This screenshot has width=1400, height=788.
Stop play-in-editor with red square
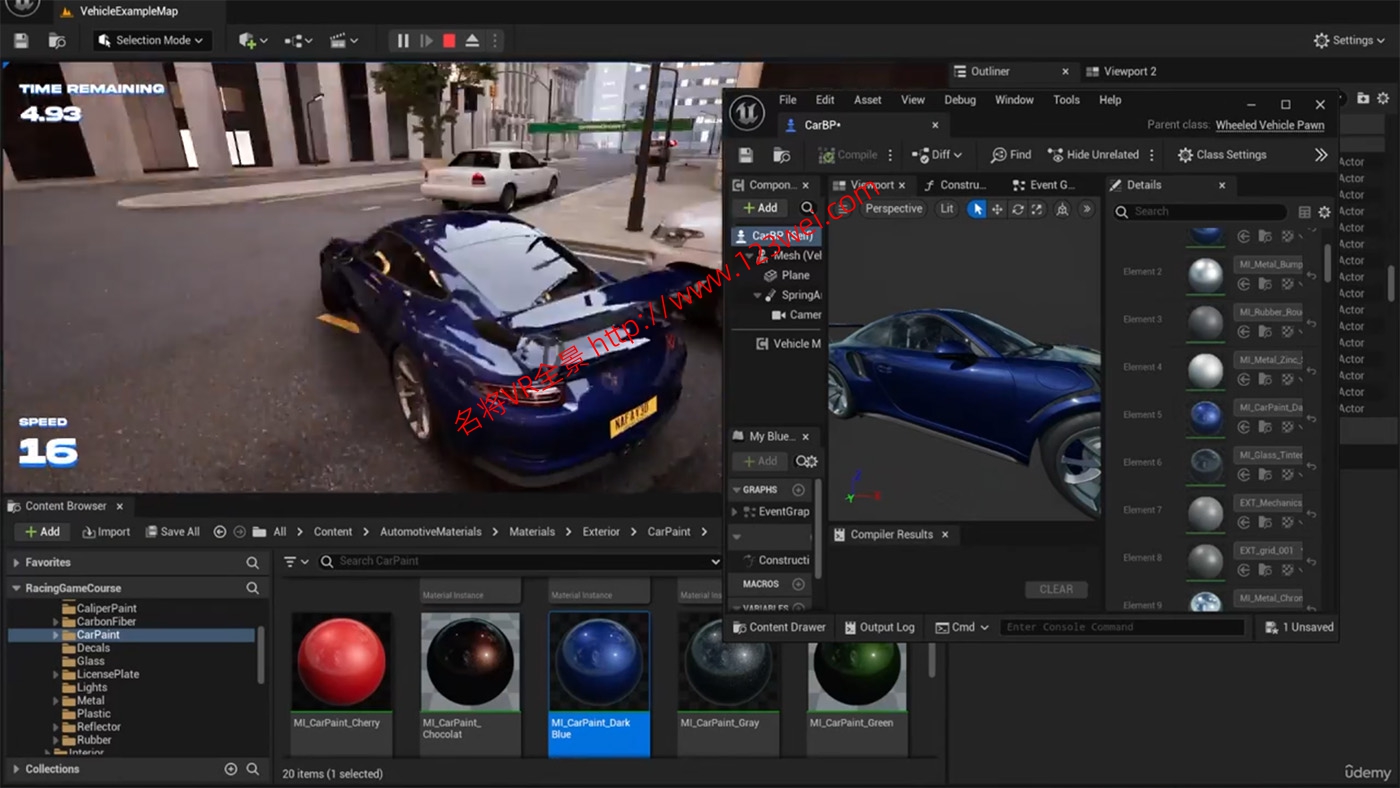click(x=449, y=41)
